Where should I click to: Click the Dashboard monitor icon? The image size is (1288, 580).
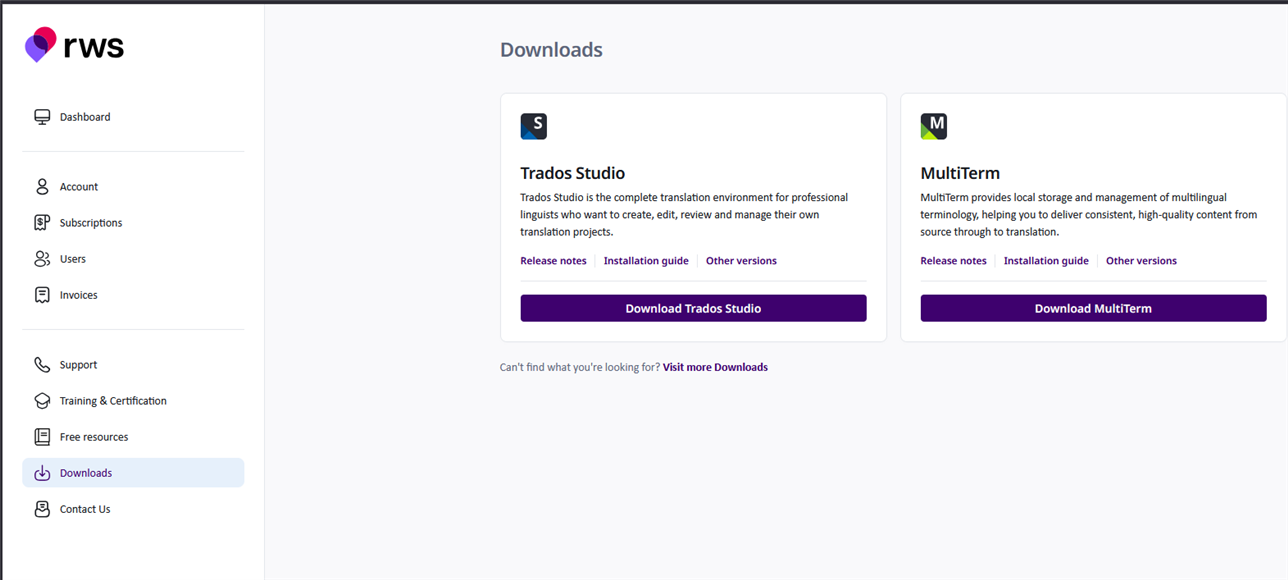pyautogui.click(x=42, y=117)
